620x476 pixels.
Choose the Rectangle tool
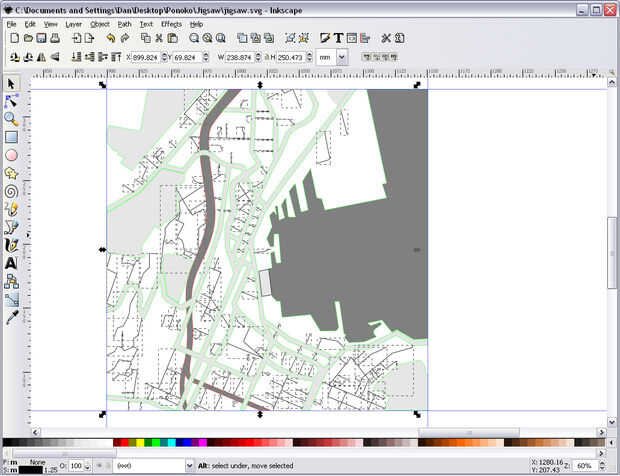[x=11, y=137]
